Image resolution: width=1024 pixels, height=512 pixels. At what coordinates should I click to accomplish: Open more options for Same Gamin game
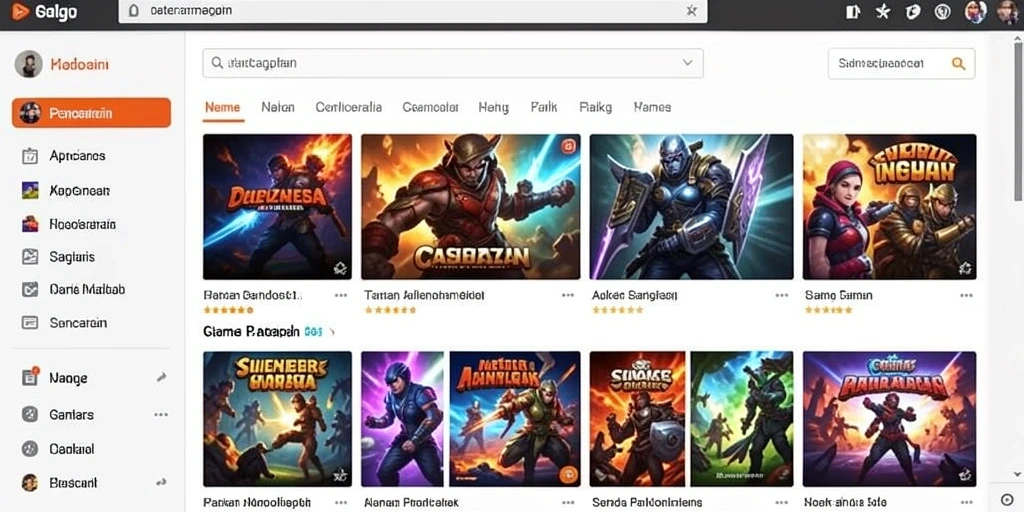tap(967, 295)
